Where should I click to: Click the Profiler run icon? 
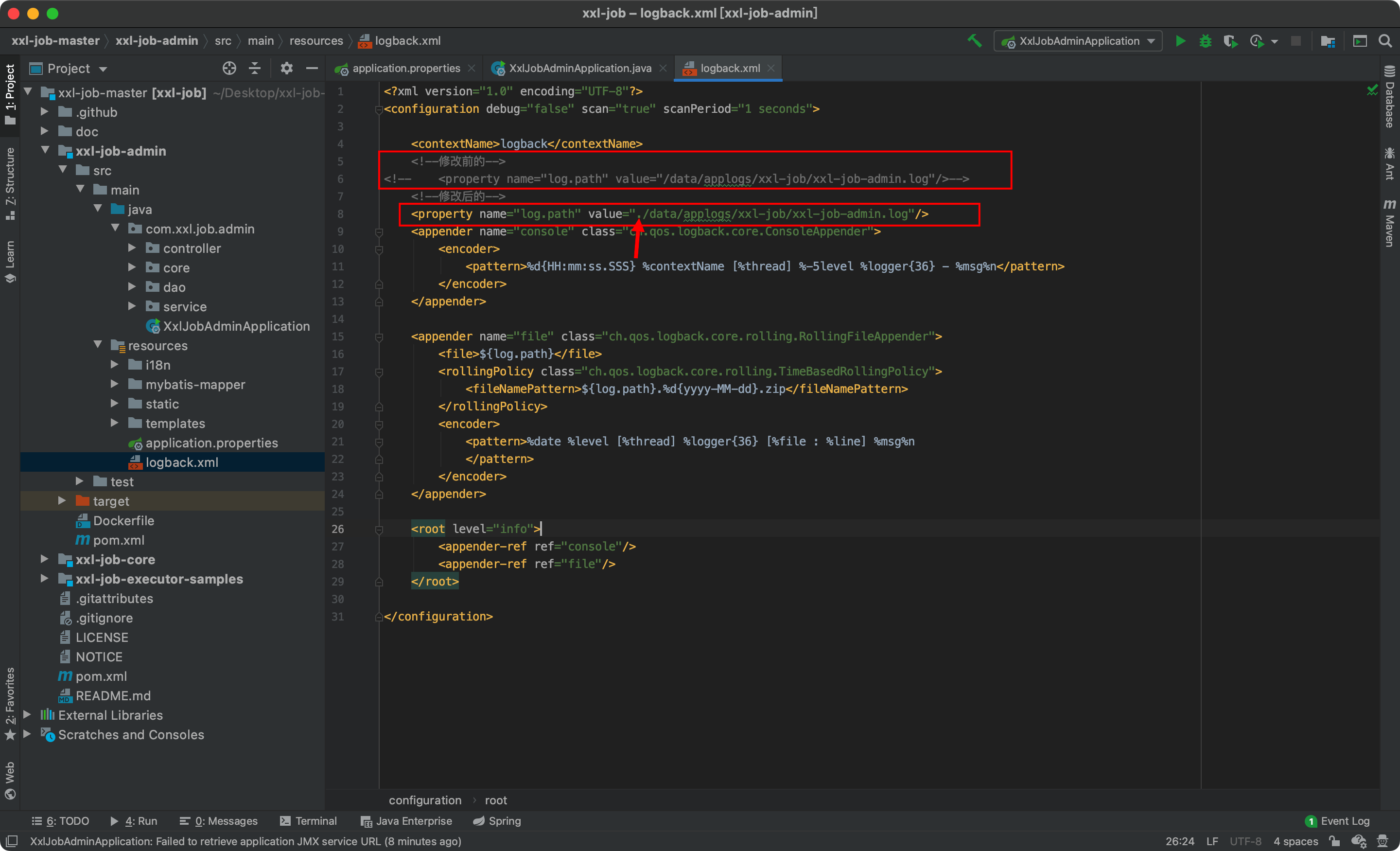pos(1256,41)
